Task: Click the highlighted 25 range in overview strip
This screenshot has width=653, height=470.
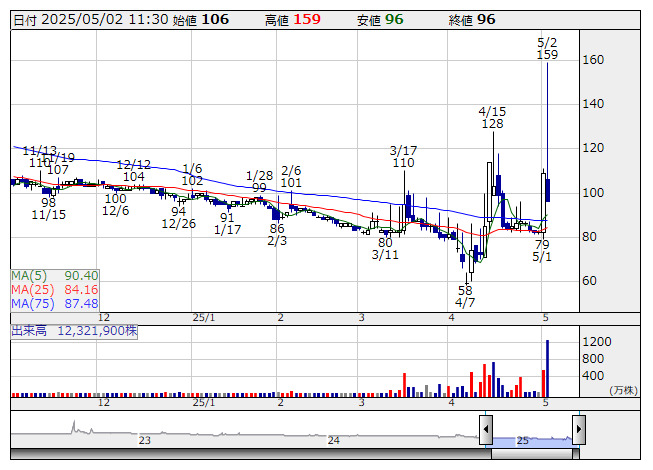Action: point(531,439)
